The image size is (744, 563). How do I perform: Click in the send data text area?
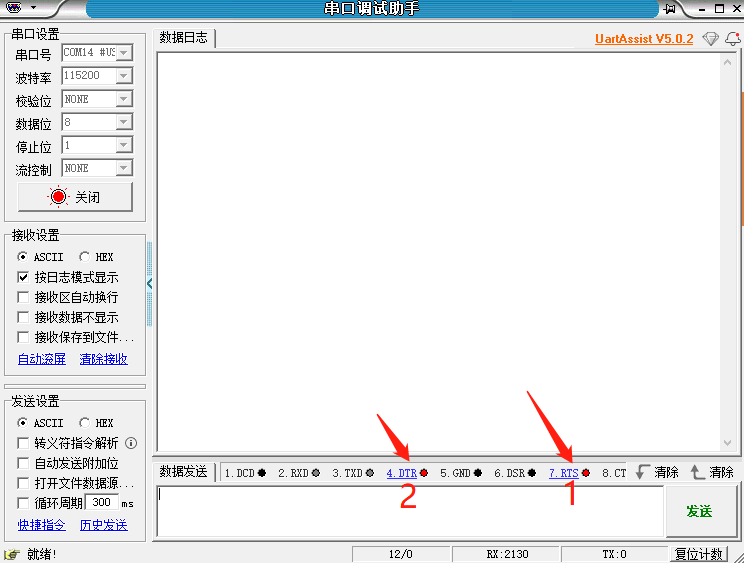(410, 512)
